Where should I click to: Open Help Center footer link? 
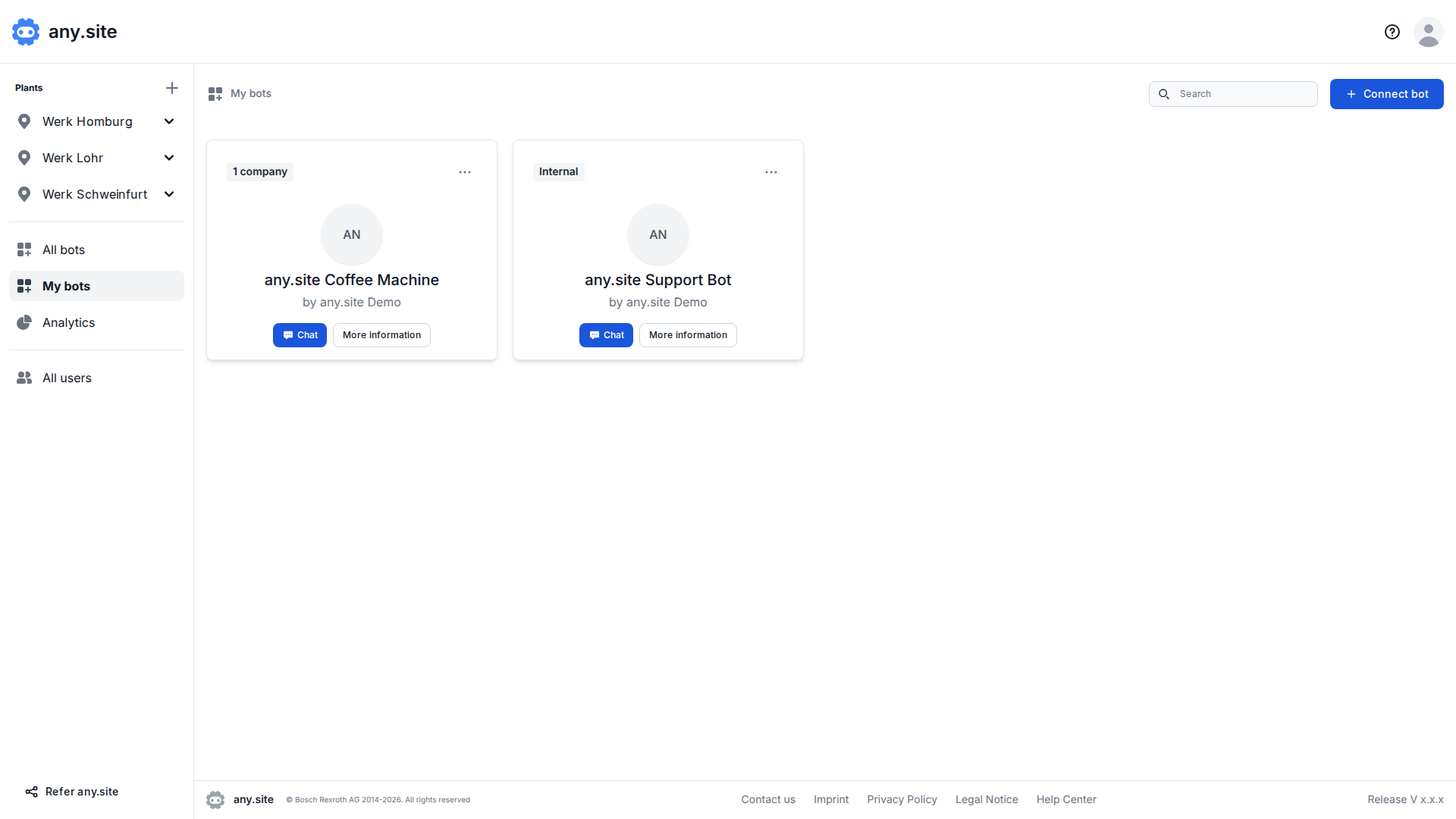[x=1066, y=799]
